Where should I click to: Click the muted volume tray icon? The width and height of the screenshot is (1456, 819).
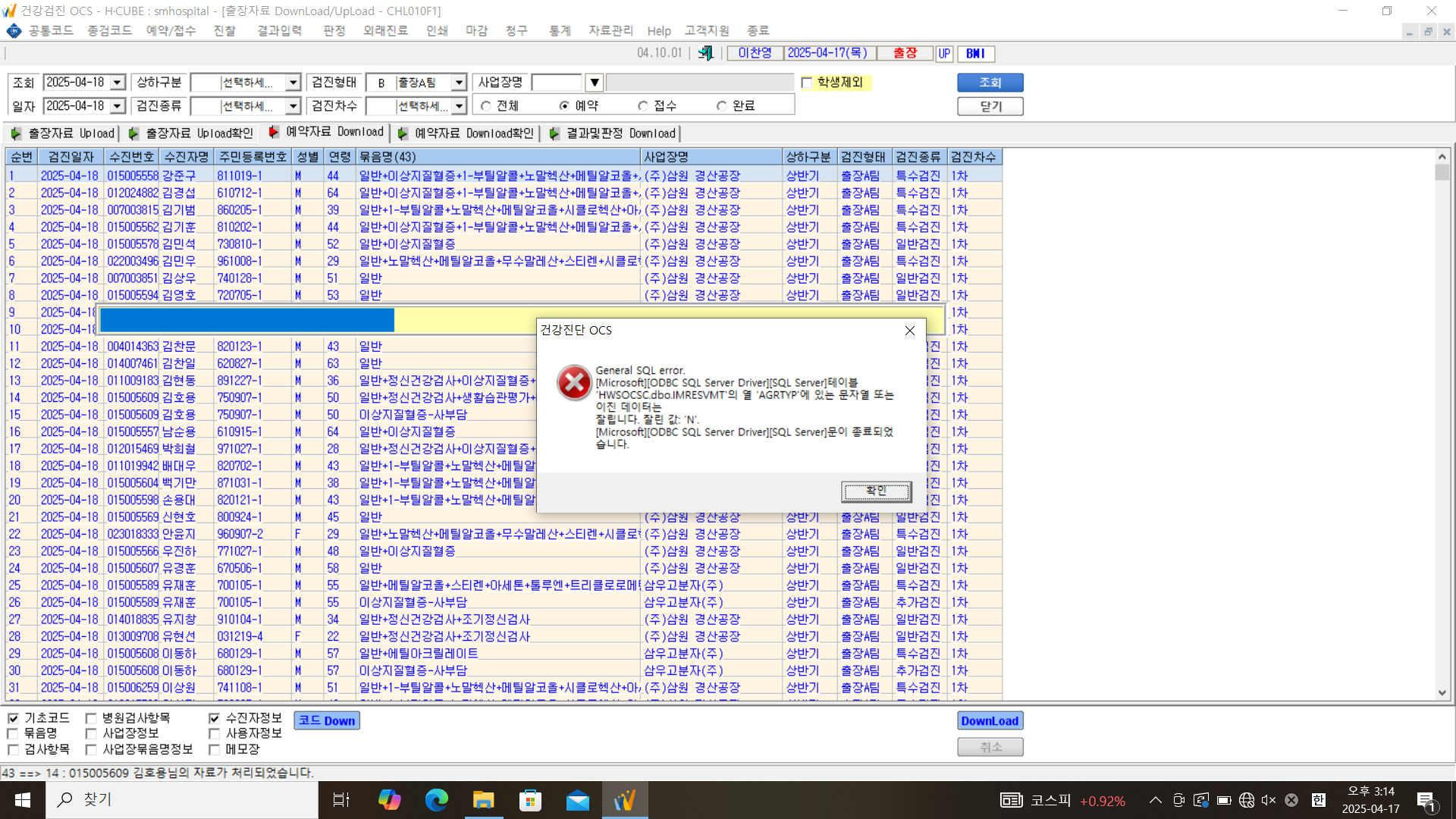point(1269,800)
